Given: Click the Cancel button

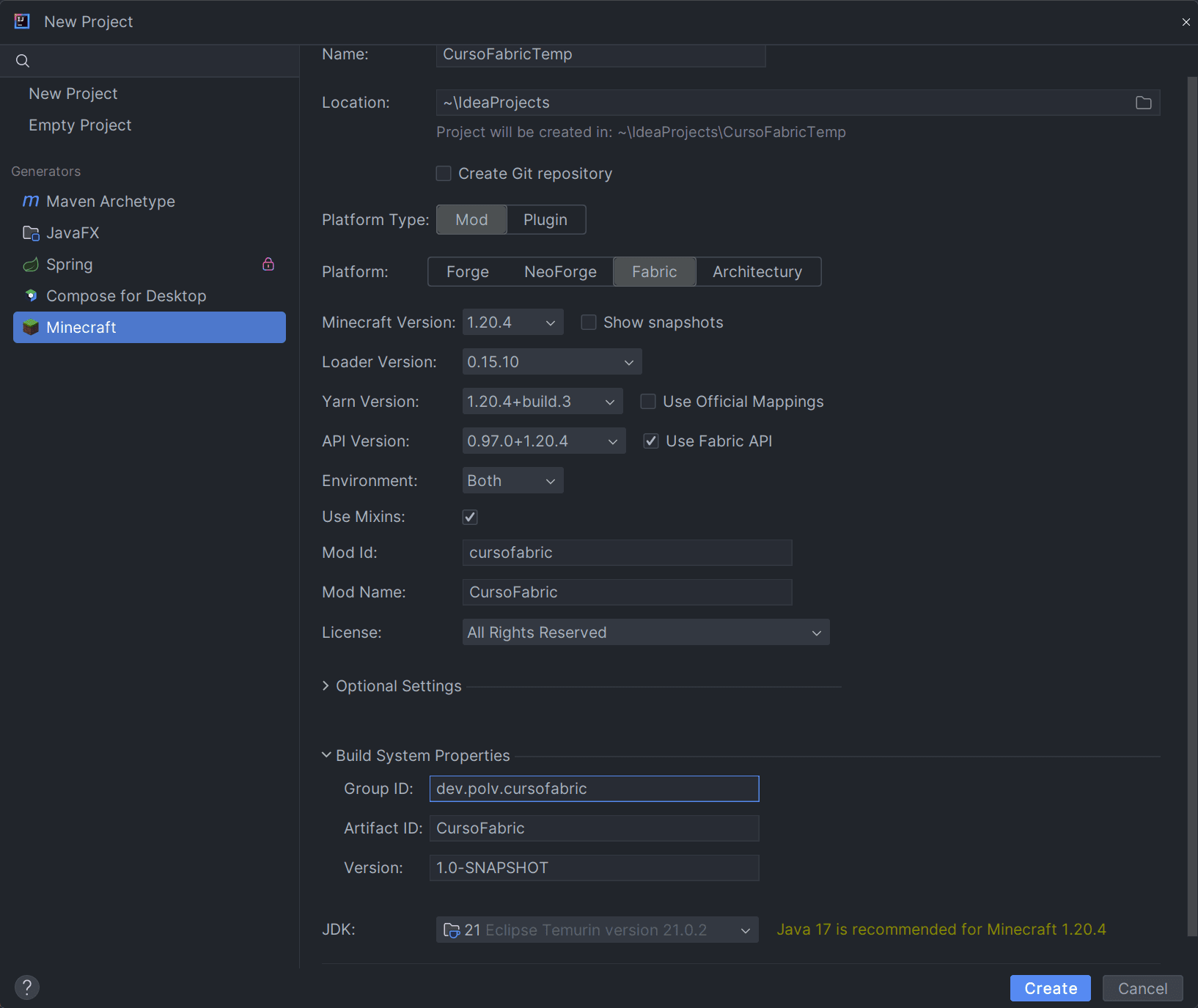Looking at the screenshot, I should tap(1142, 988).
